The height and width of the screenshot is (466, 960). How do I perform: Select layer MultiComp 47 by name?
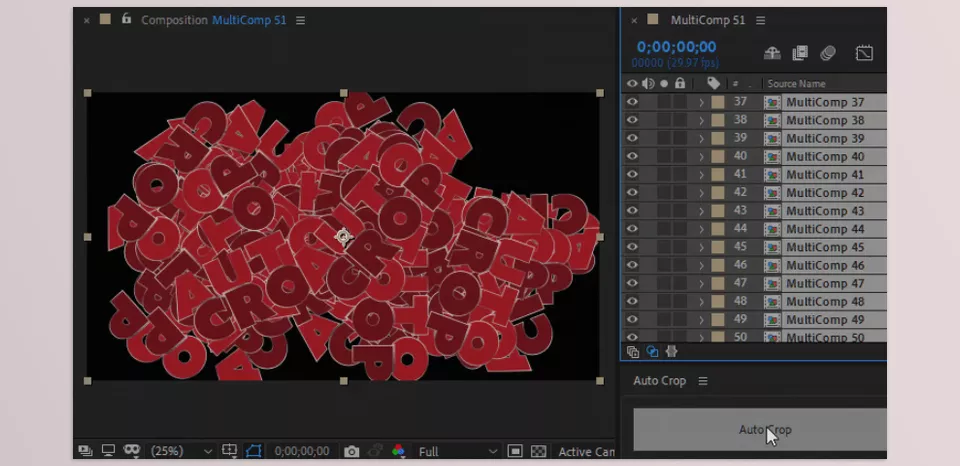pos(825,284)
